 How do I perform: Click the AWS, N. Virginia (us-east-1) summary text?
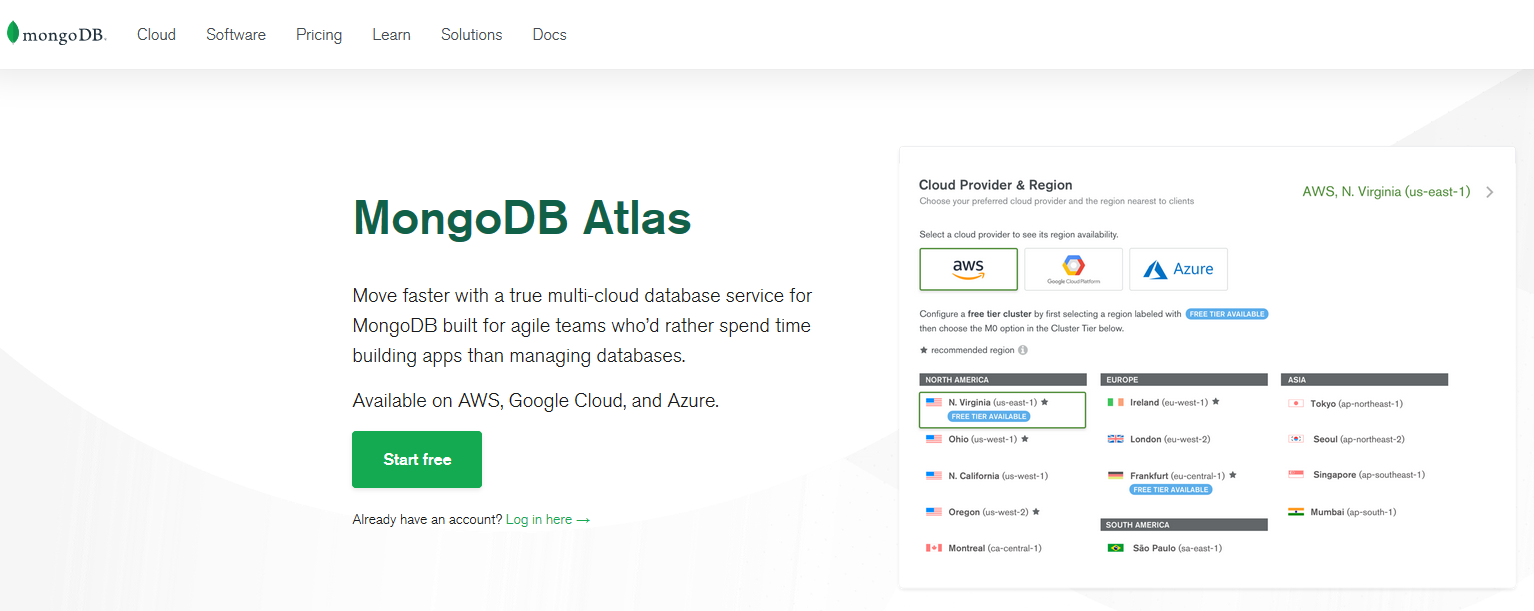[1386, 192]
